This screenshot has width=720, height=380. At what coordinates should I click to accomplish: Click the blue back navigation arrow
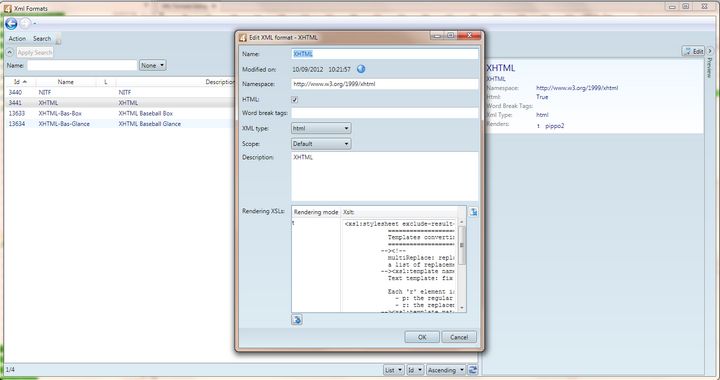pos(11,23)
